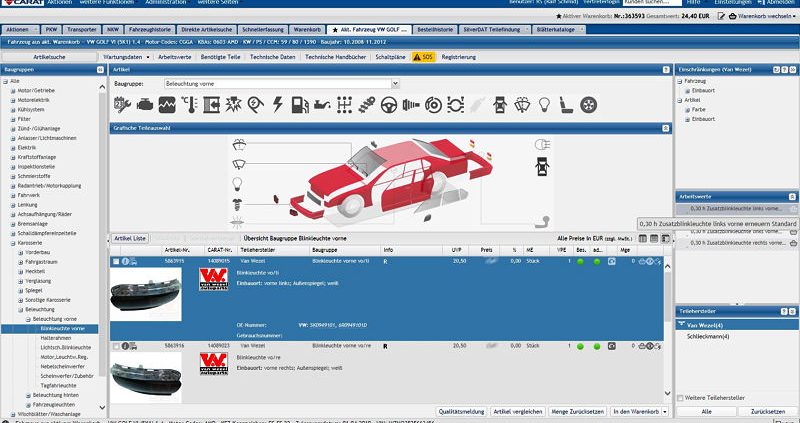Select the electrics lightning bolt icon
800x423 pixels.
278,105
